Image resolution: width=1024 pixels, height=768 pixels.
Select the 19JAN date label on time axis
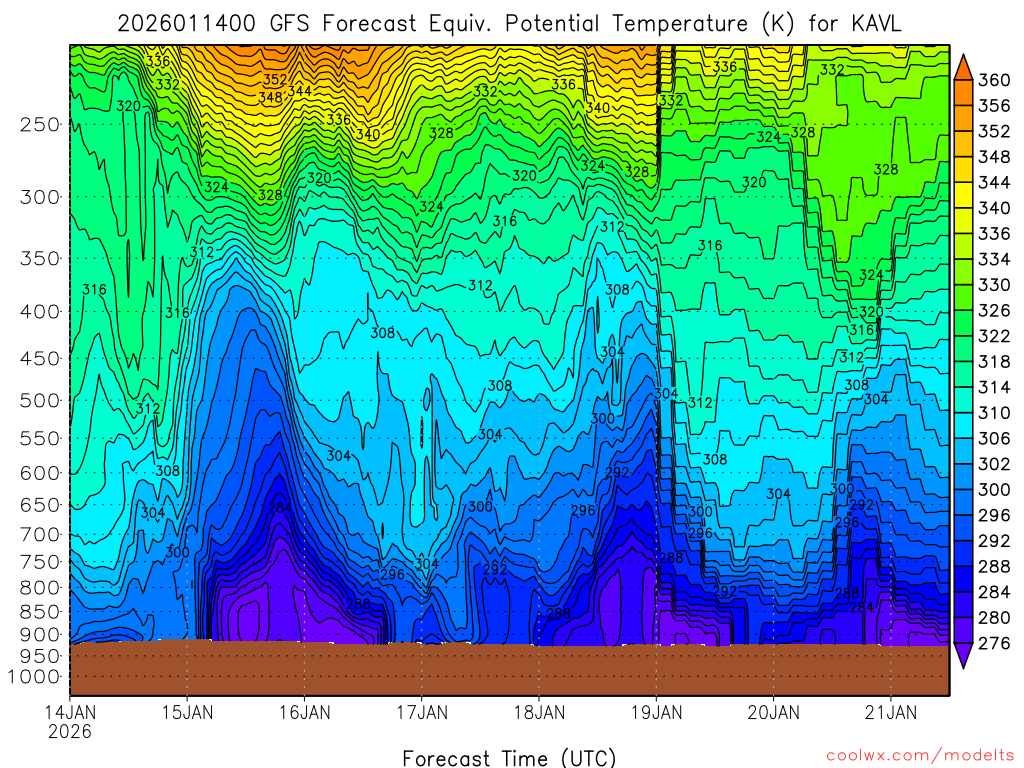[x=656, y=712]
